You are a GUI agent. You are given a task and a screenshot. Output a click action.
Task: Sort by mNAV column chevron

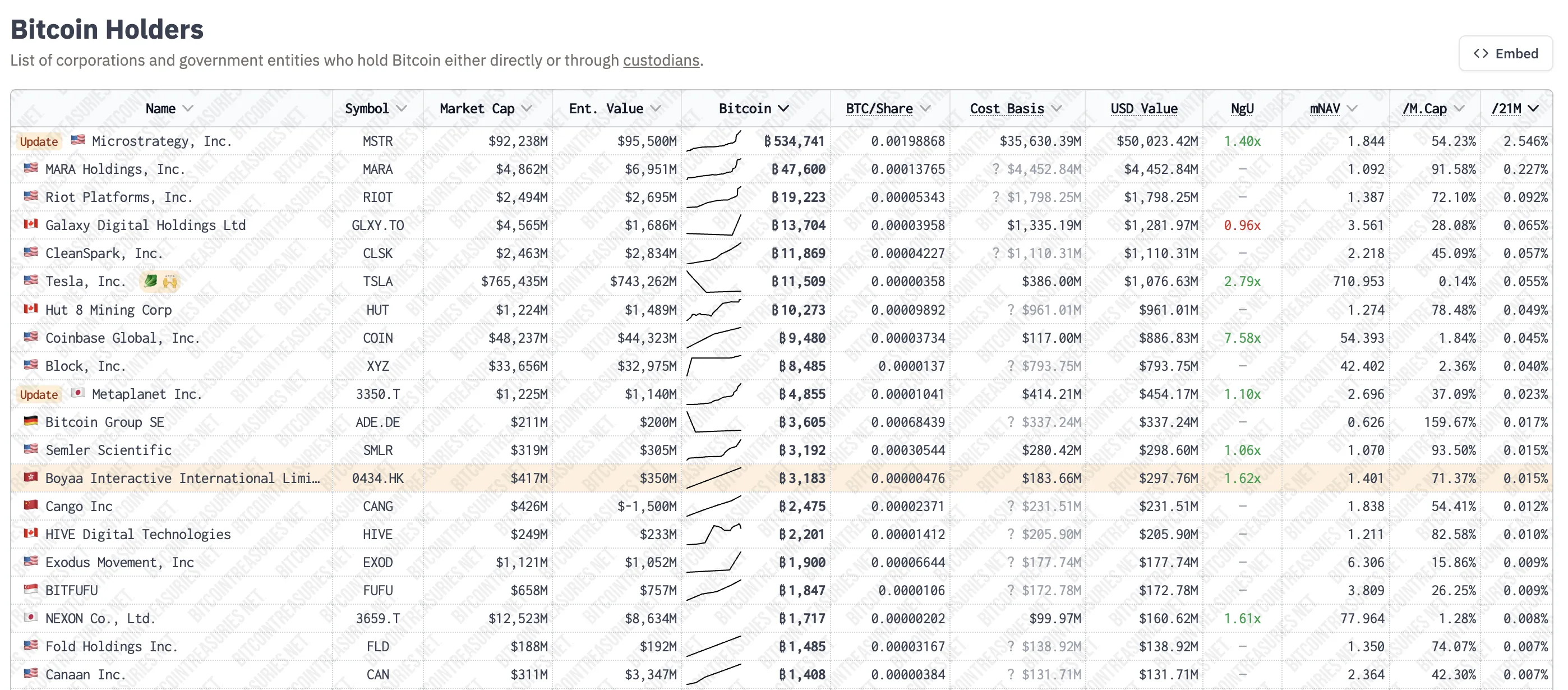click(x=1352, y=108)
